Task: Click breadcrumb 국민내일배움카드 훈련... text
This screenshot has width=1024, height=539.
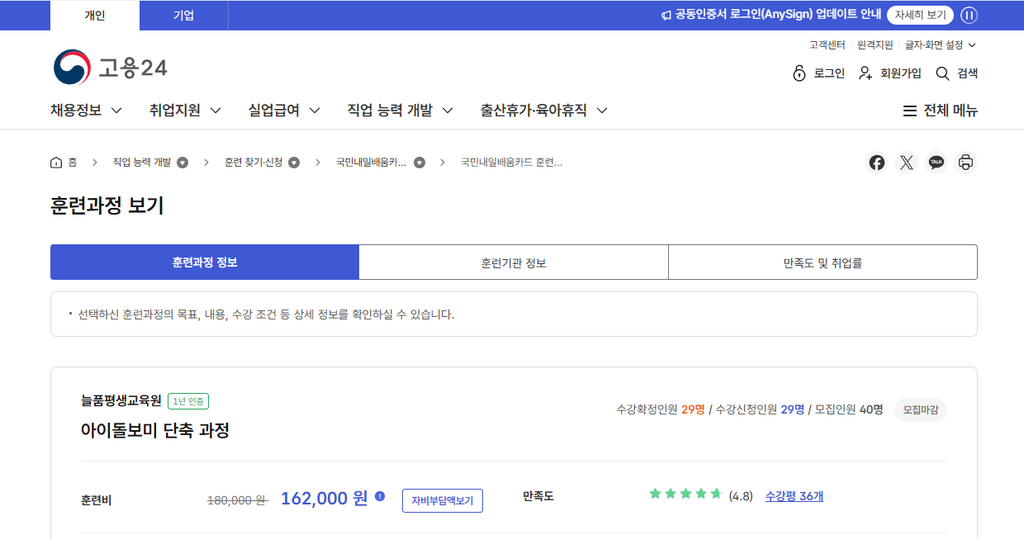Action: coord(511,163)
